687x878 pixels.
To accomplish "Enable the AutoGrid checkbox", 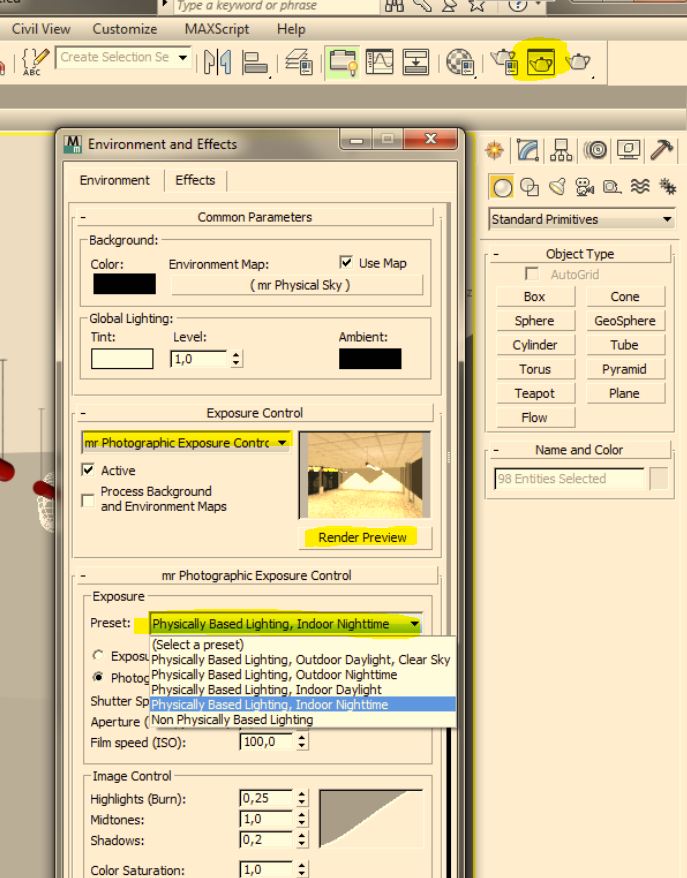I will (x=531, y=274).
